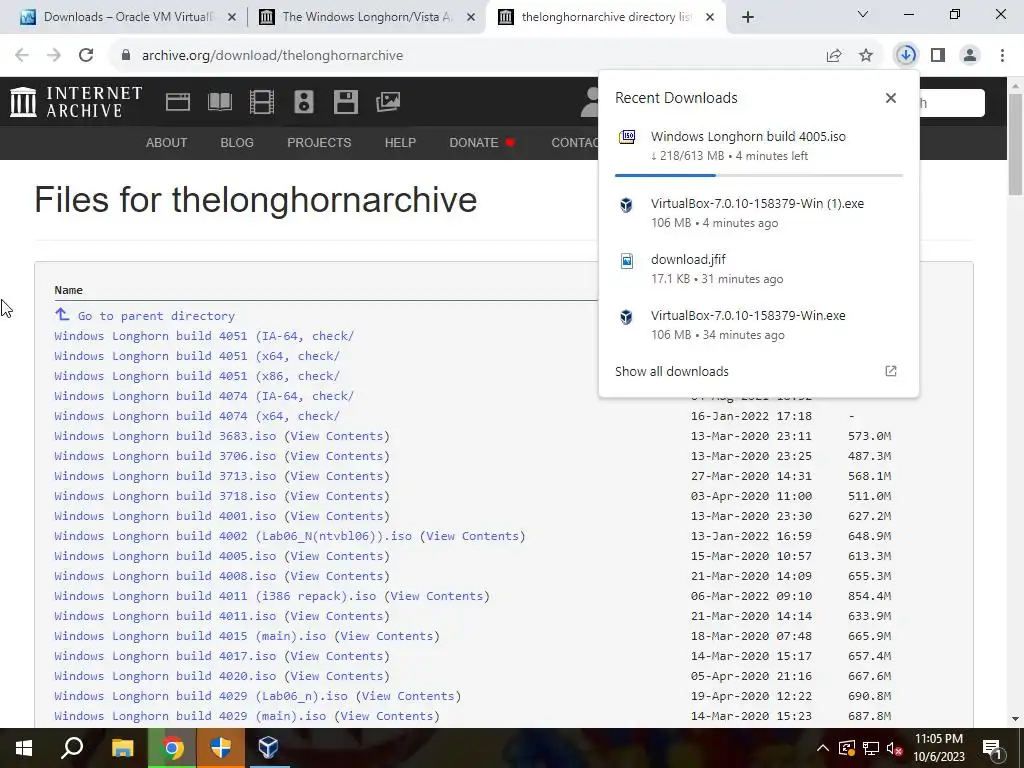Click the share this page icon
Screen dimensions: 1024x768
coord(834,56)
